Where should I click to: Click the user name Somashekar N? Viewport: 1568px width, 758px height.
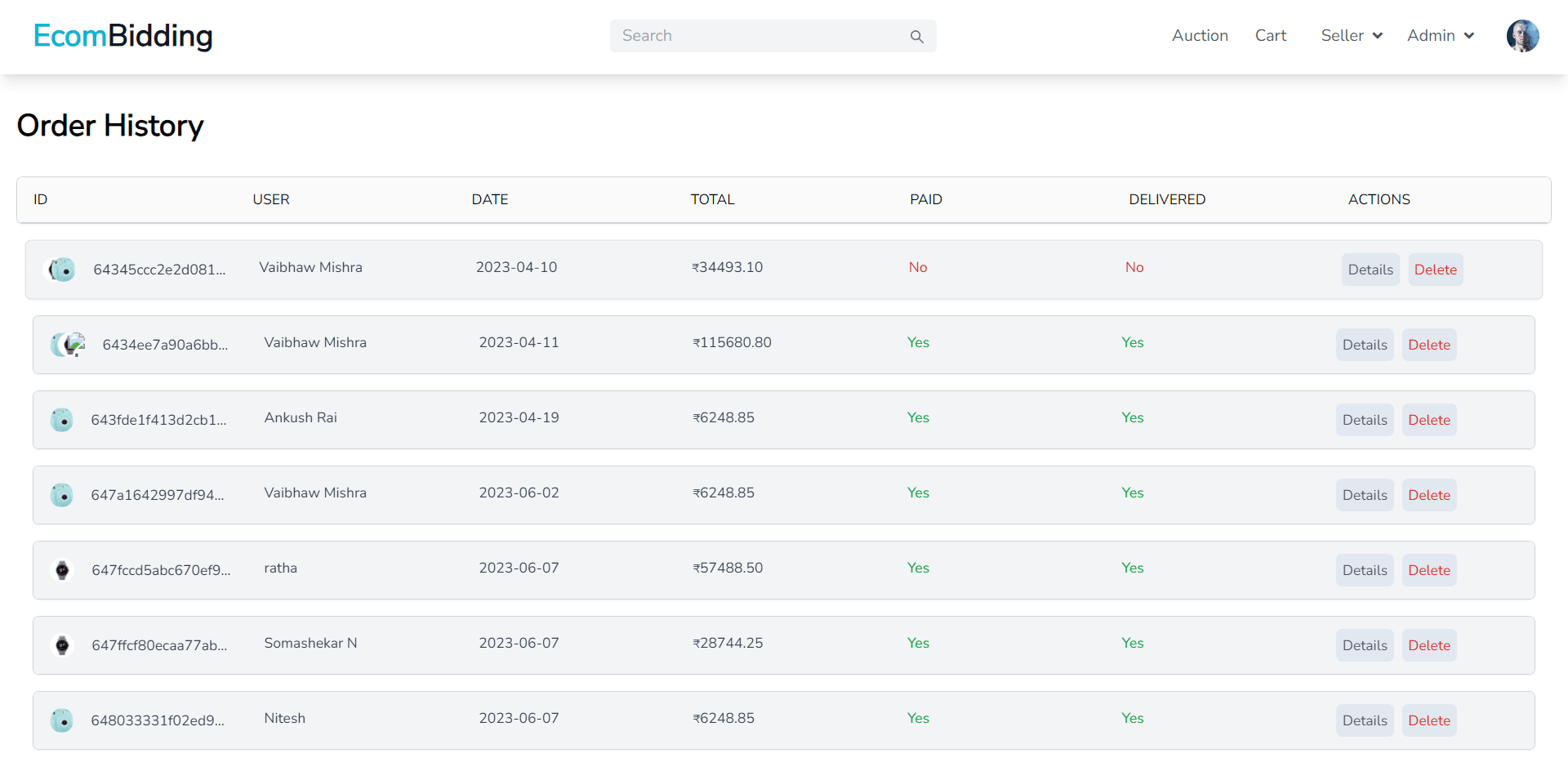(310, 643)
